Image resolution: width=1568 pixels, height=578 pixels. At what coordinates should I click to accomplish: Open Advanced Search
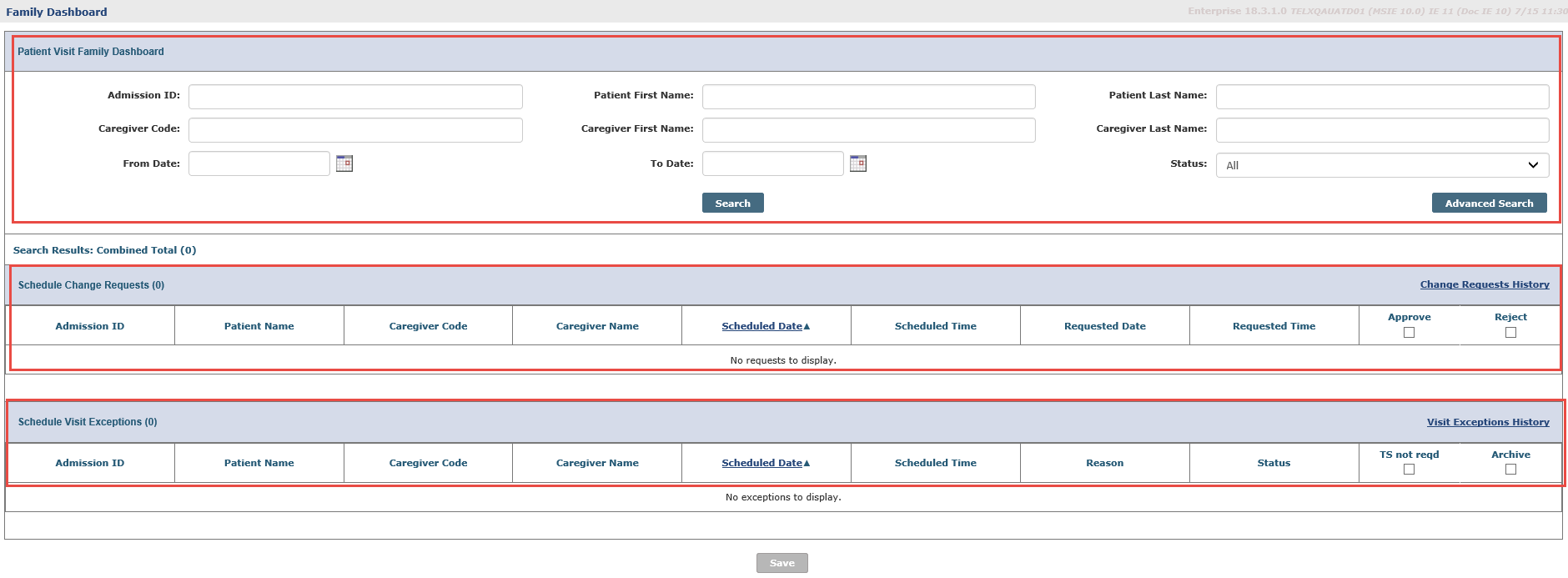(1489, 204)
